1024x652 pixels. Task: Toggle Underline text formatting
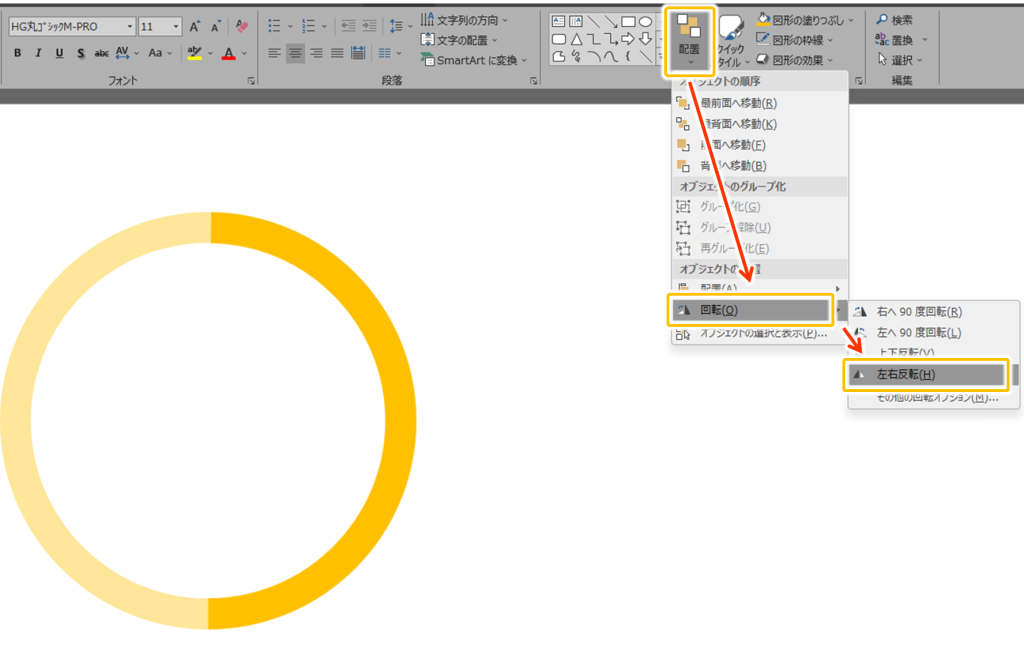coord(60,53)
